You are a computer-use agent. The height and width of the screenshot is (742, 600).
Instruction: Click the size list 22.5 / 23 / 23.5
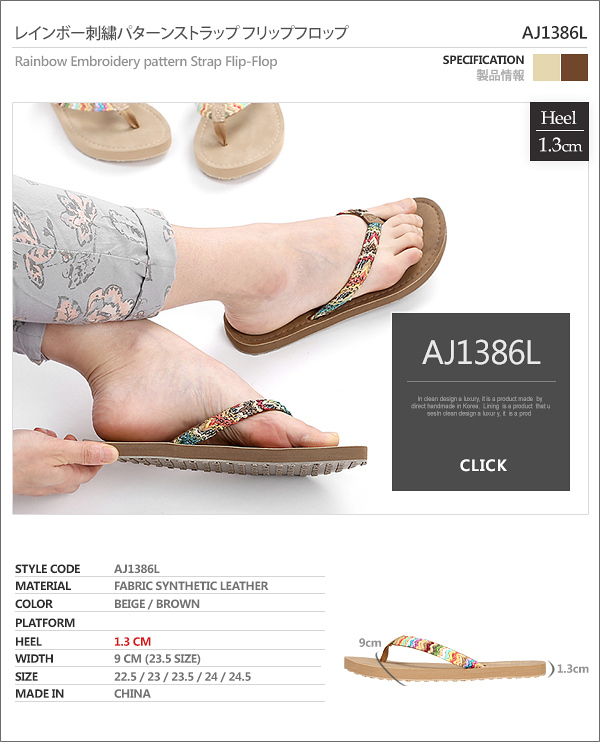(182, 677)
